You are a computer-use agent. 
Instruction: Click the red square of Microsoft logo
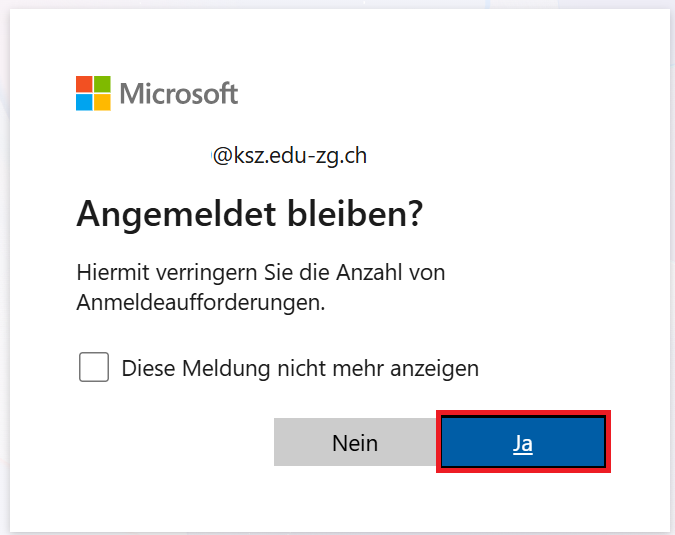click(x=85, y=84)
